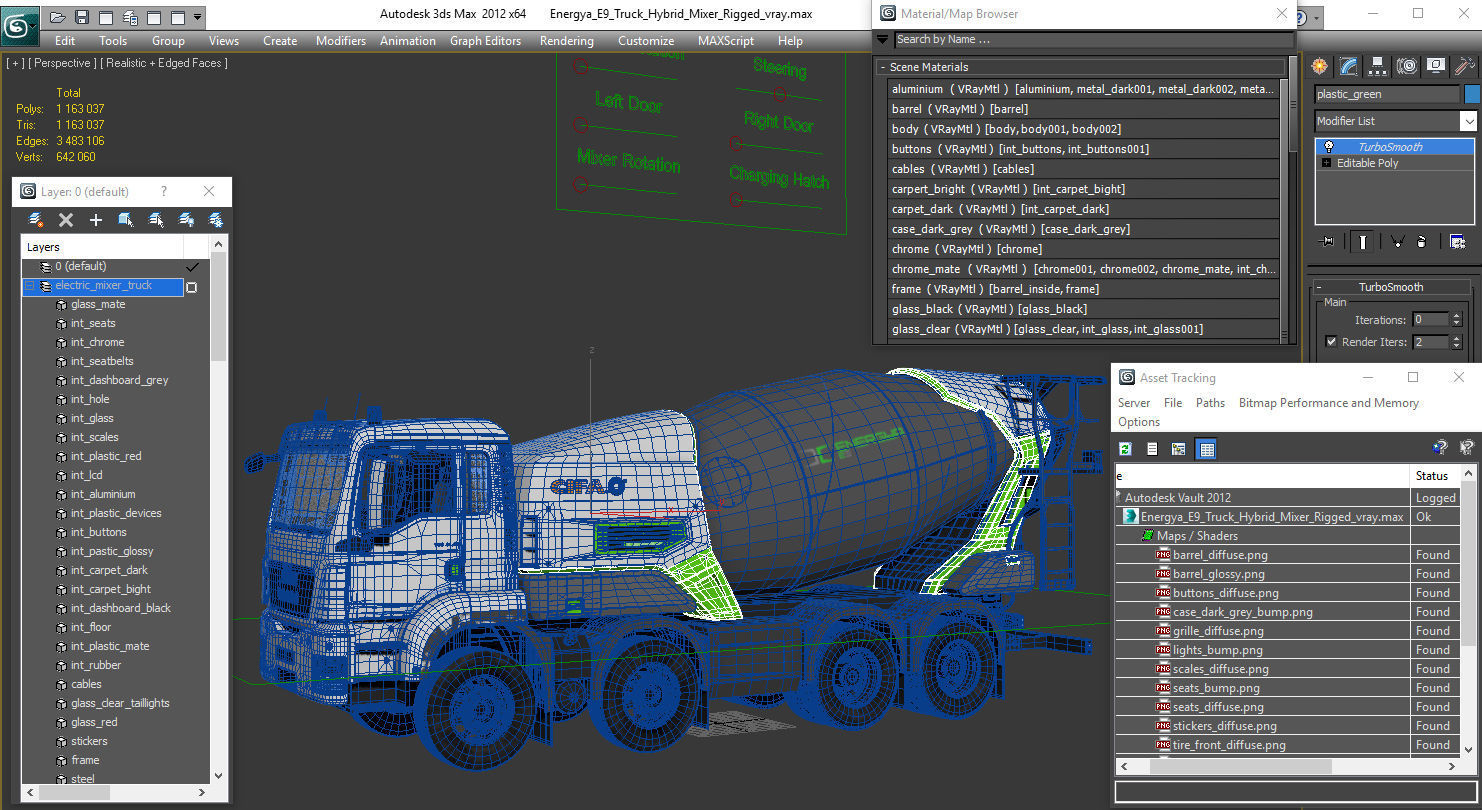Click Tree View icon in Asset Tracking toolbar
The image size is (1482, 810).
[1179, 449]
